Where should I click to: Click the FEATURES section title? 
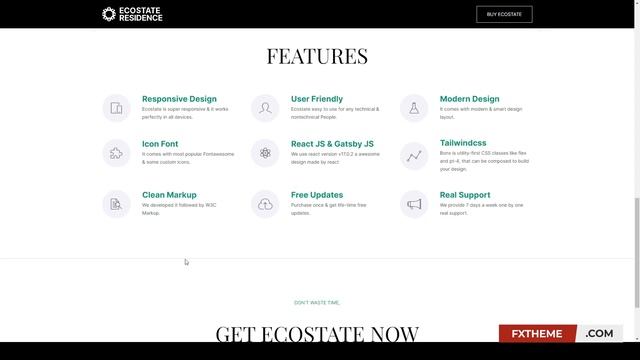click(x=317, y=56)
